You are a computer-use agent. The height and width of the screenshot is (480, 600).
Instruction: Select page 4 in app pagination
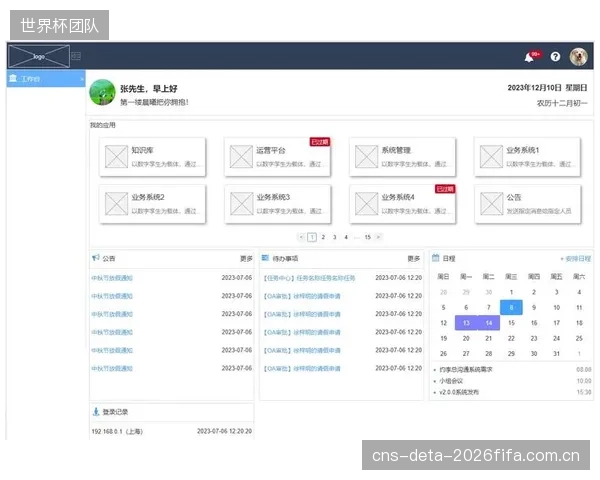346,237
